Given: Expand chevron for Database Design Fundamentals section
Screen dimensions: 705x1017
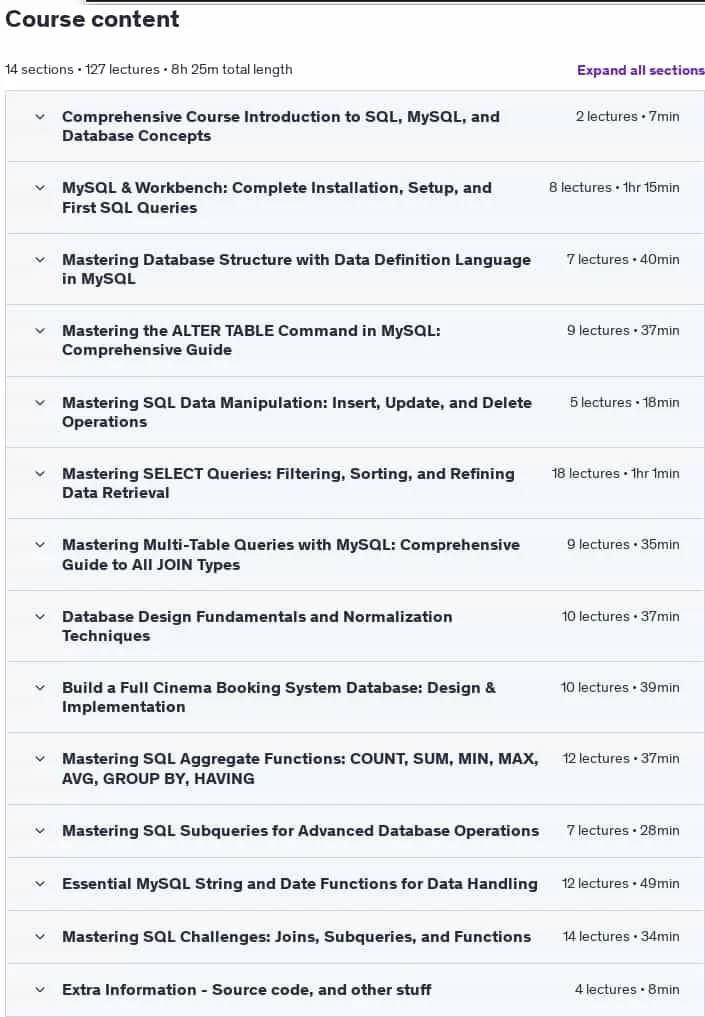Looking at the screenshot, I should pos(40,617).
